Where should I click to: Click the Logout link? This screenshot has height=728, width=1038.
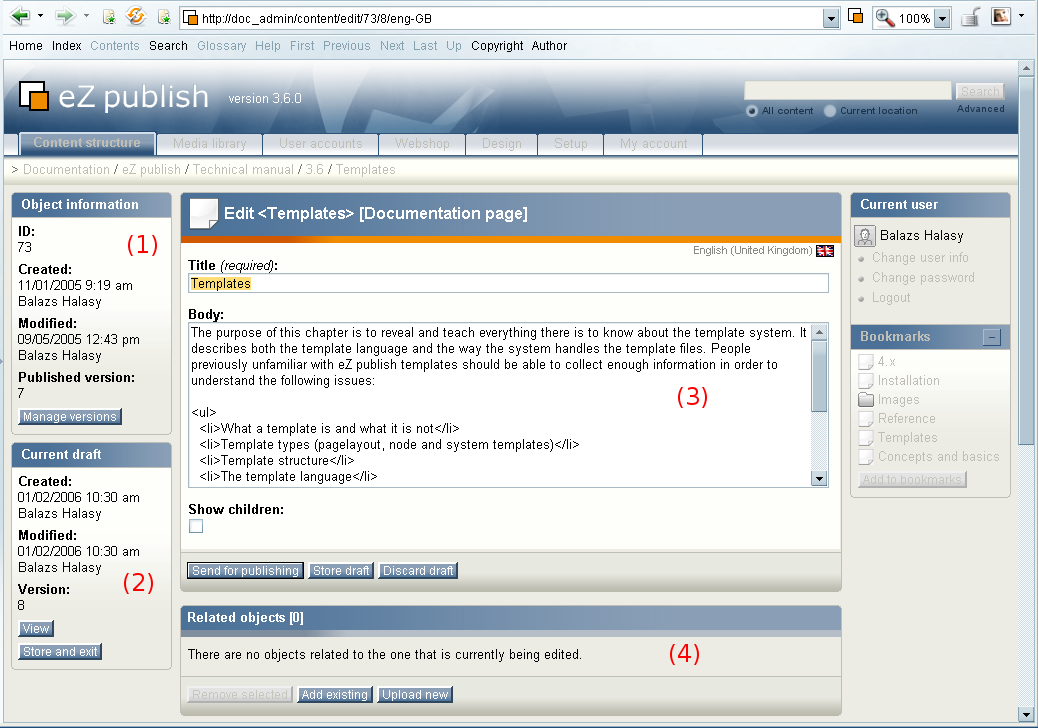tap(891, 298)
